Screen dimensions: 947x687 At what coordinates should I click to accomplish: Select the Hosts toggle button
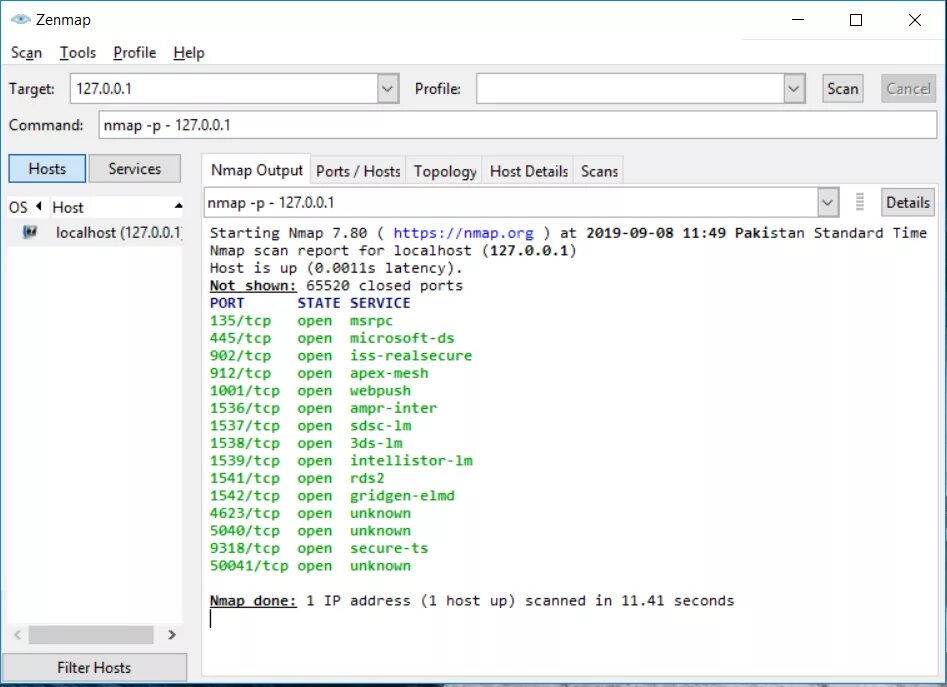click(47, 168)
